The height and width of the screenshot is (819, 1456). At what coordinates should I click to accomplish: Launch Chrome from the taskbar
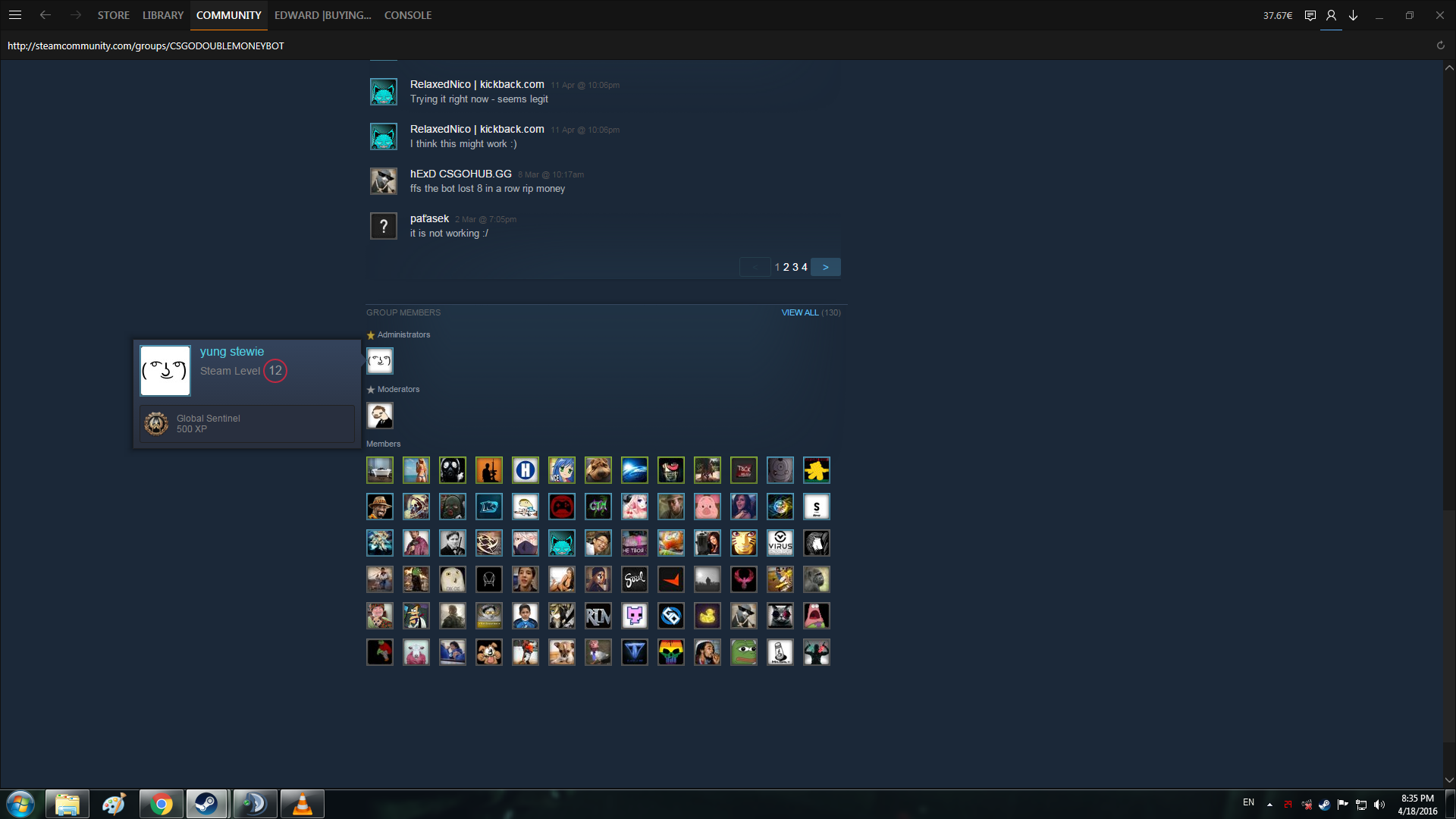point(161,804)
